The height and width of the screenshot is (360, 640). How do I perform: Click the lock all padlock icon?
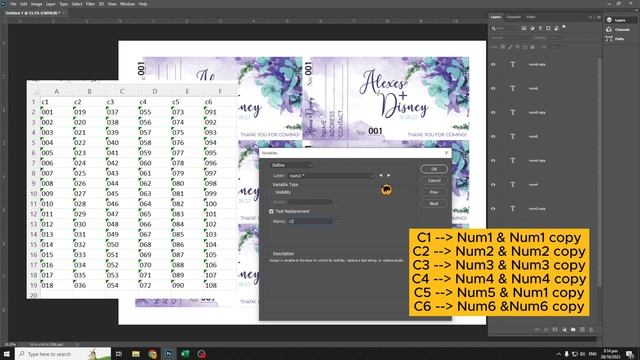point(532,47)
